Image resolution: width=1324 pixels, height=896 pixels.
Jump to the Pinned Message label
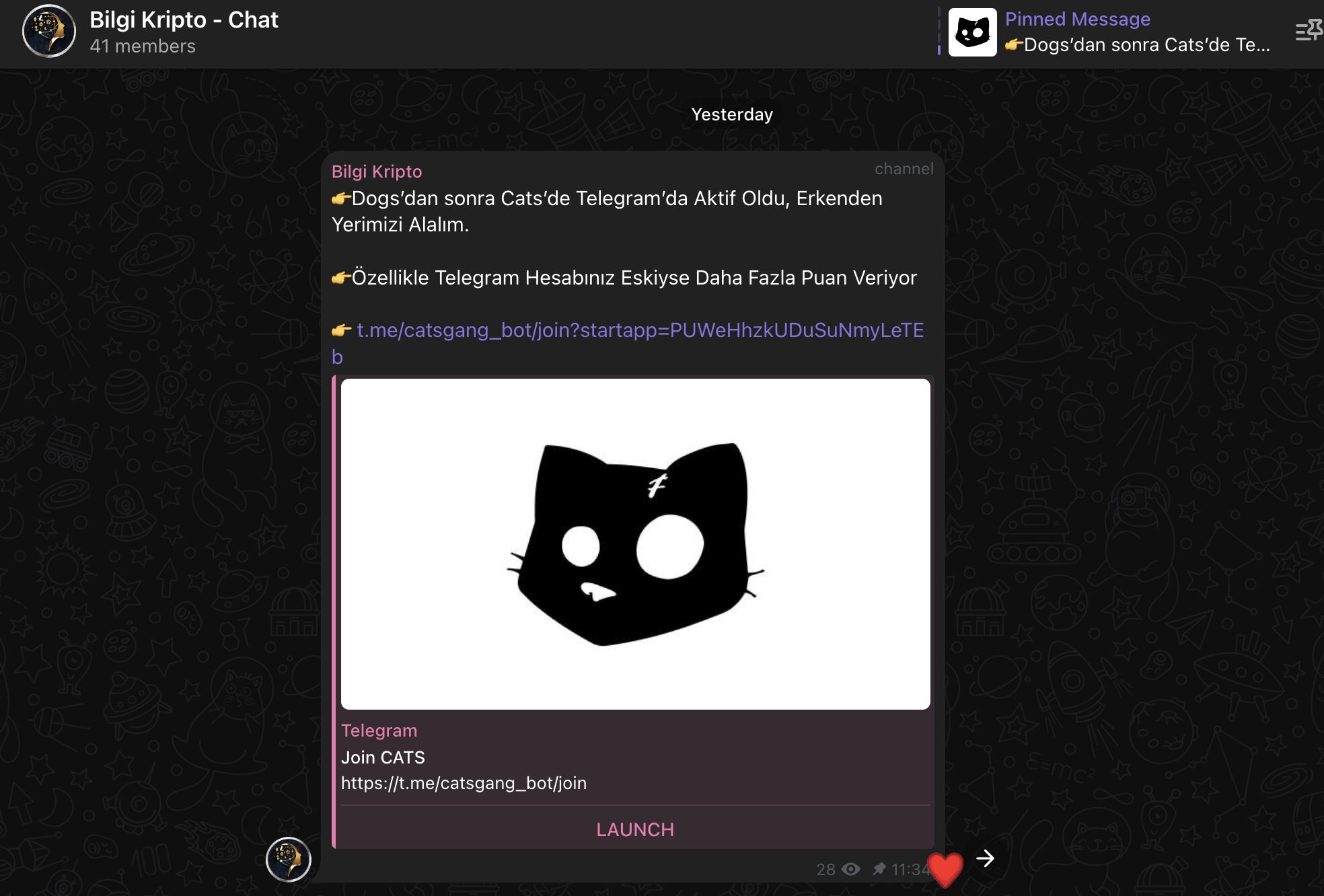pyautogui.click(x=1077, y=19)
